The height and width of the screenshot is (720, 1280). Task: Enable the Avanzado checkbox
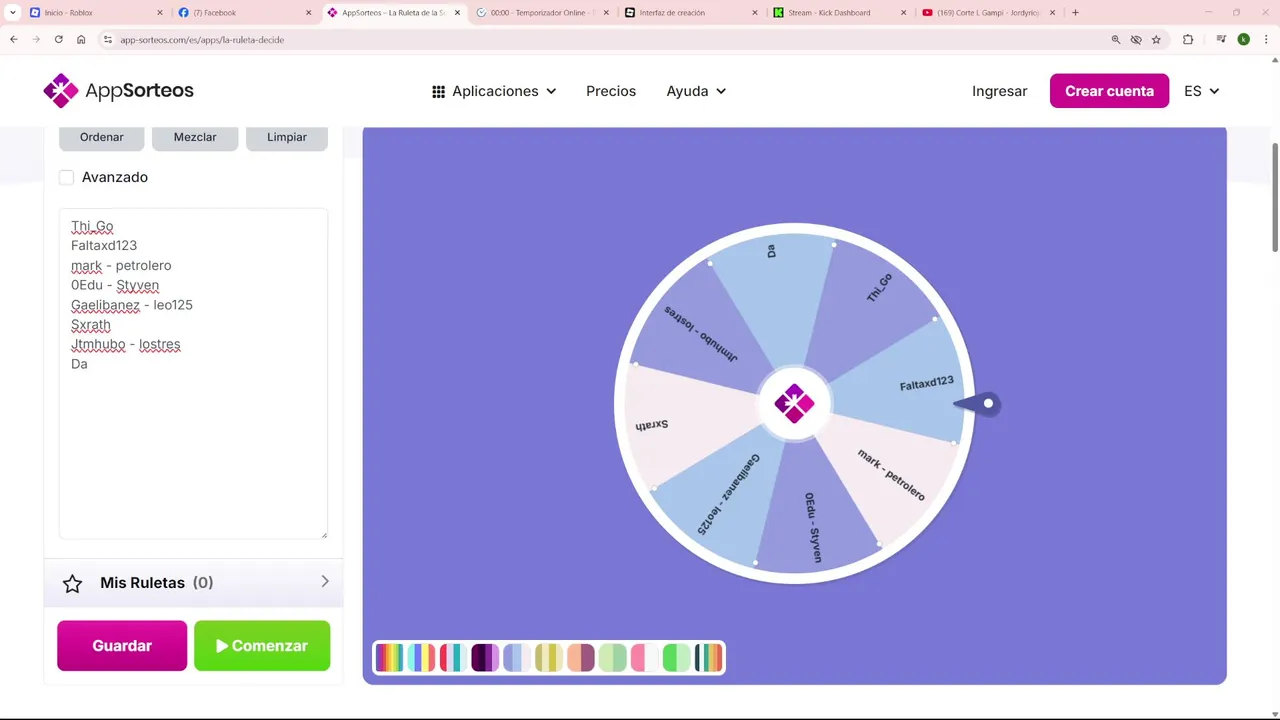66,177
